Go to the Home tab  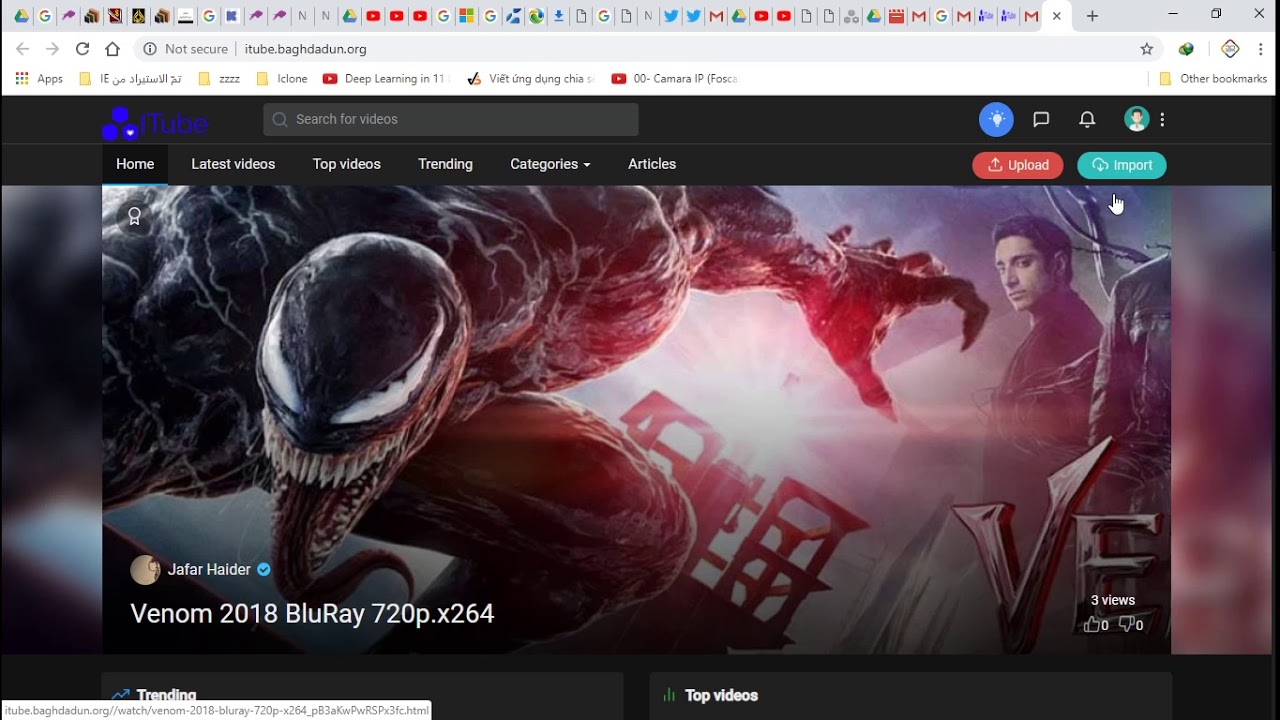point(135,164)
